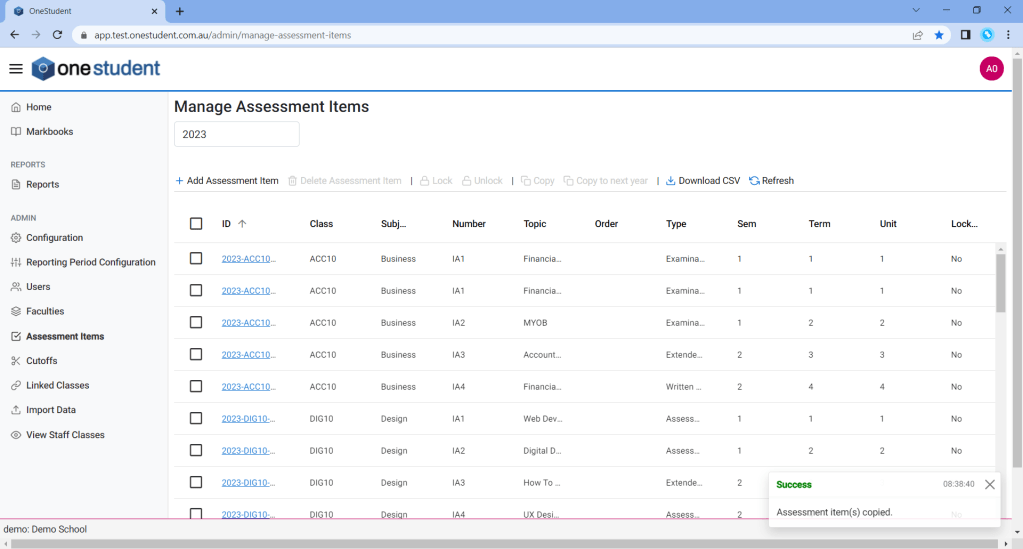Open the 2023 year selector
1023x549 pixels.
click(x=237, y=134)
